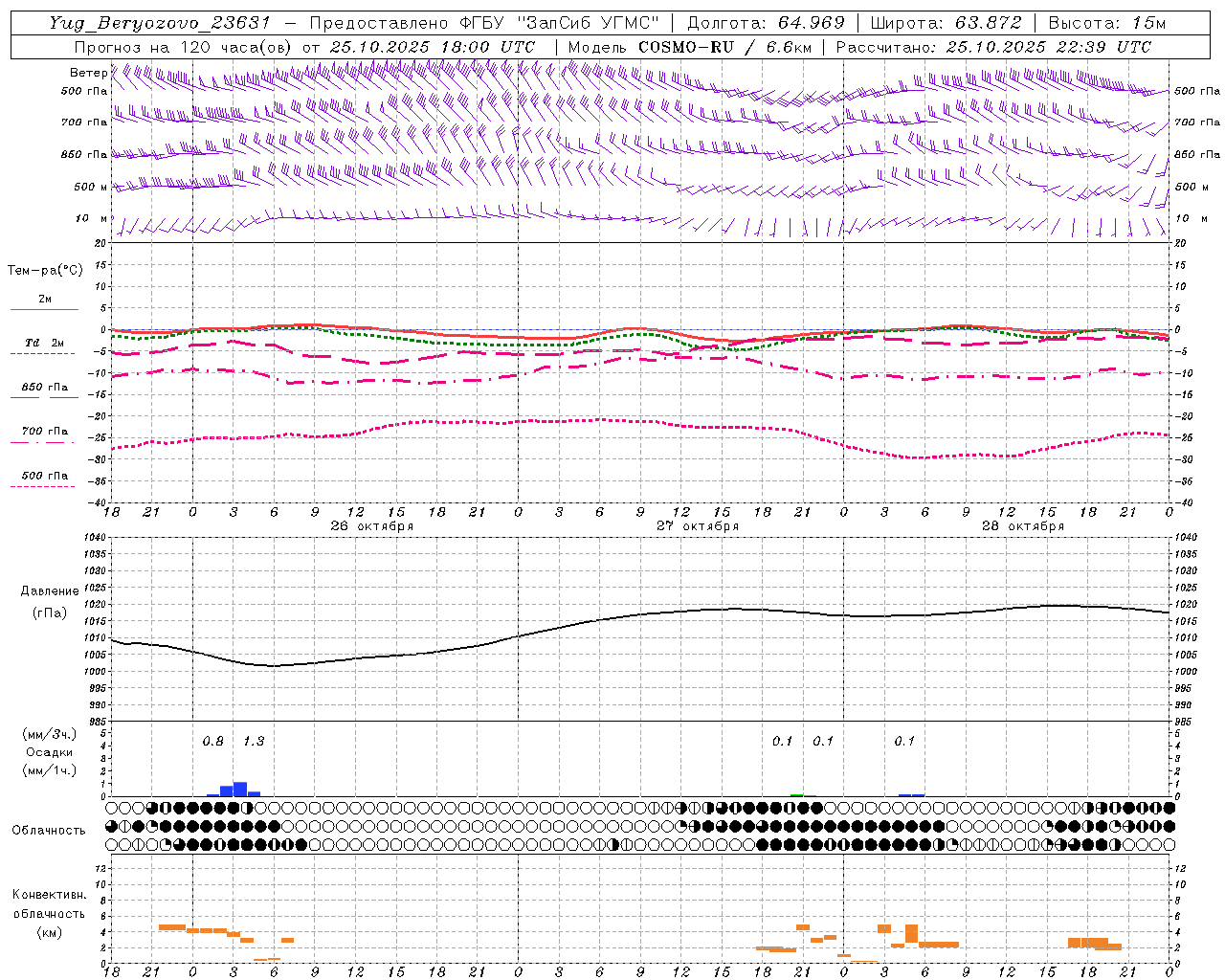Screen dimensions: 1225x980
Task: Click the dashed 850 гПа temperature legend line sample
Action: 44,397
